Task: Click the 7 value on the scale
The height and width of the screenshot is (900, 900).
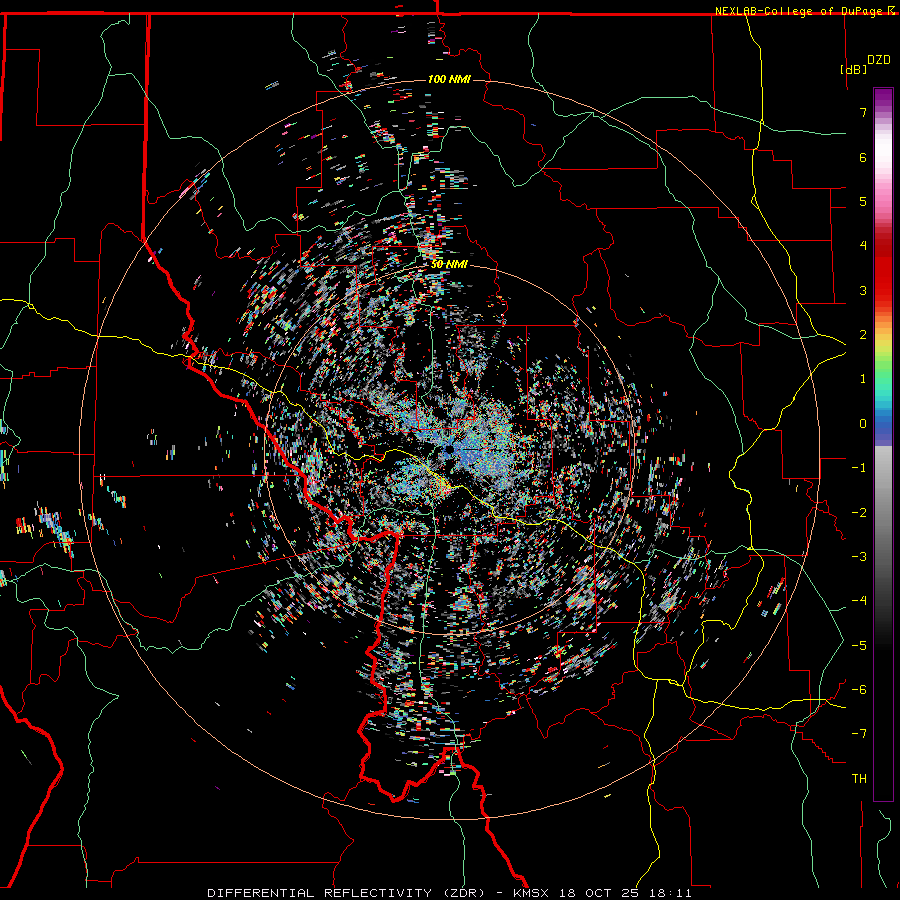Action: click(x=863, y=112)
